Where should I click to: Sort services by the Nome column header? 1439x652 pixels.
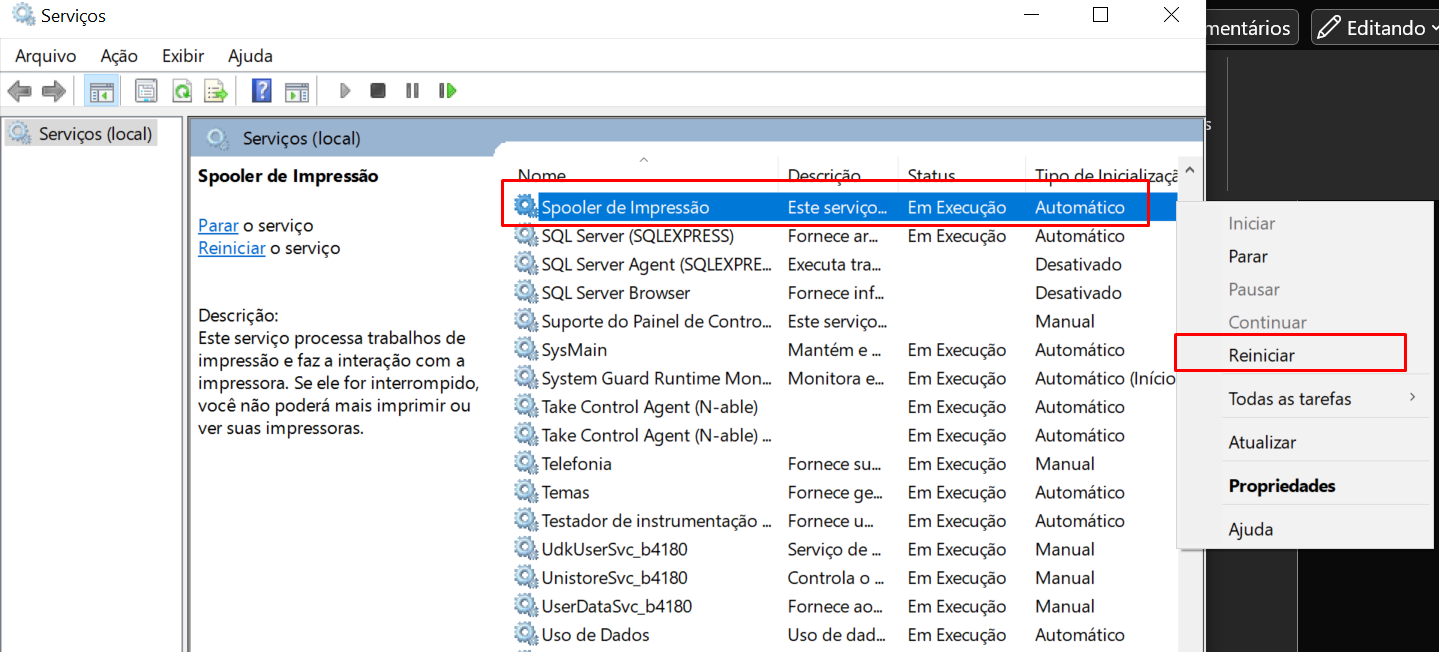tap(542, 175)
